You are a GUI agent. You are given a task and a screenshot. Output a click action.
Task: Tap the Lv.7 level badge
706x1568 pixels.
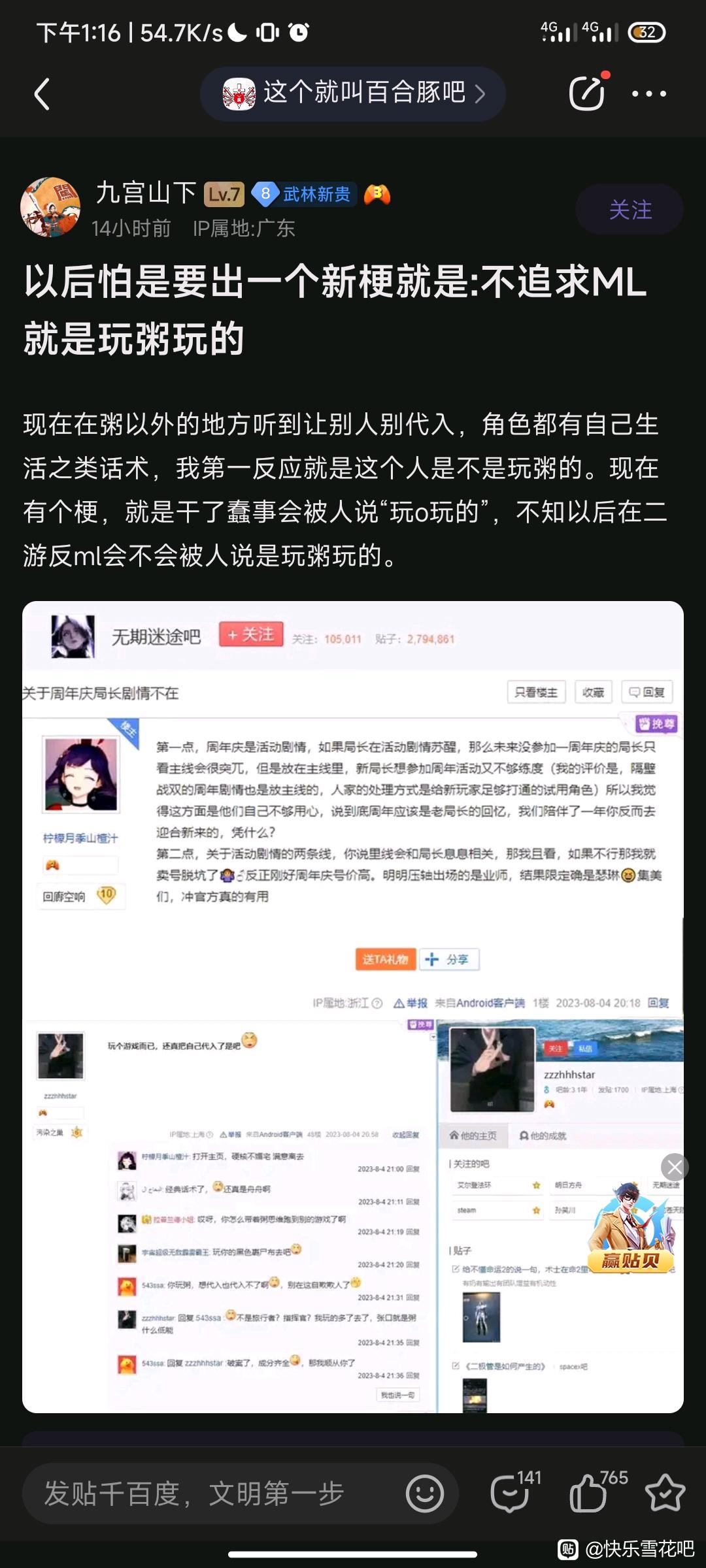pos(224,194)
